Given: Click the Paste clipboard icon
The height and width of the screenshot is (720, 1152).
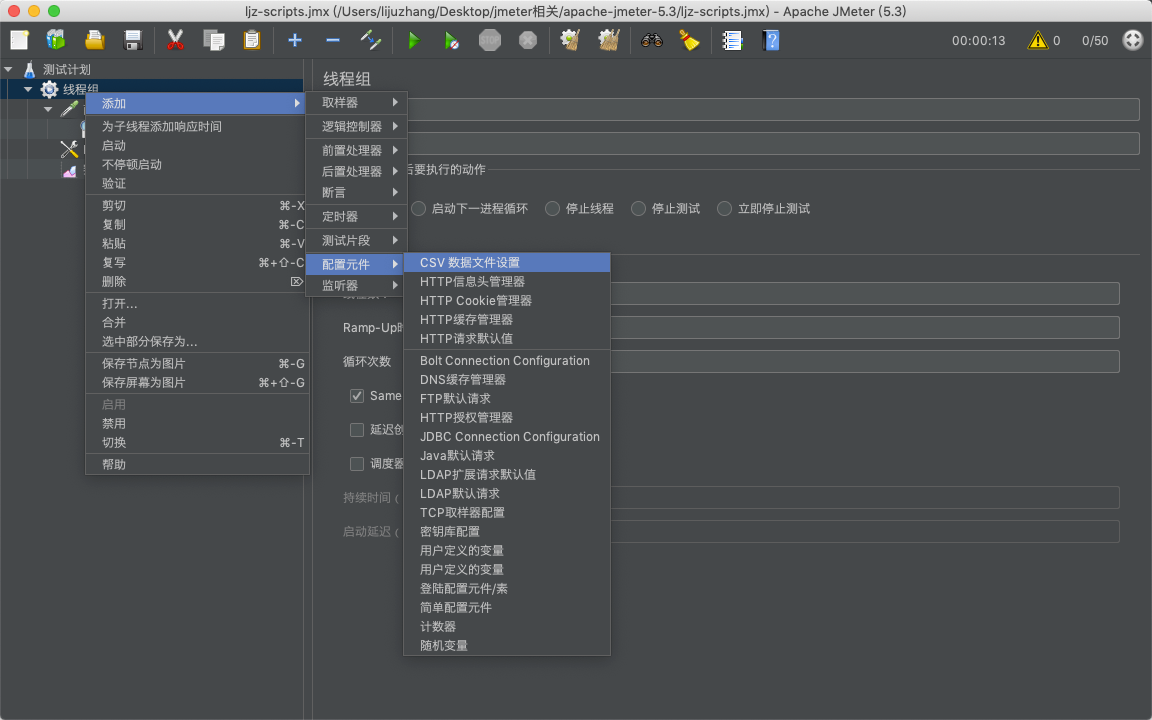Looking at the screenshot, I should point(252,40).
